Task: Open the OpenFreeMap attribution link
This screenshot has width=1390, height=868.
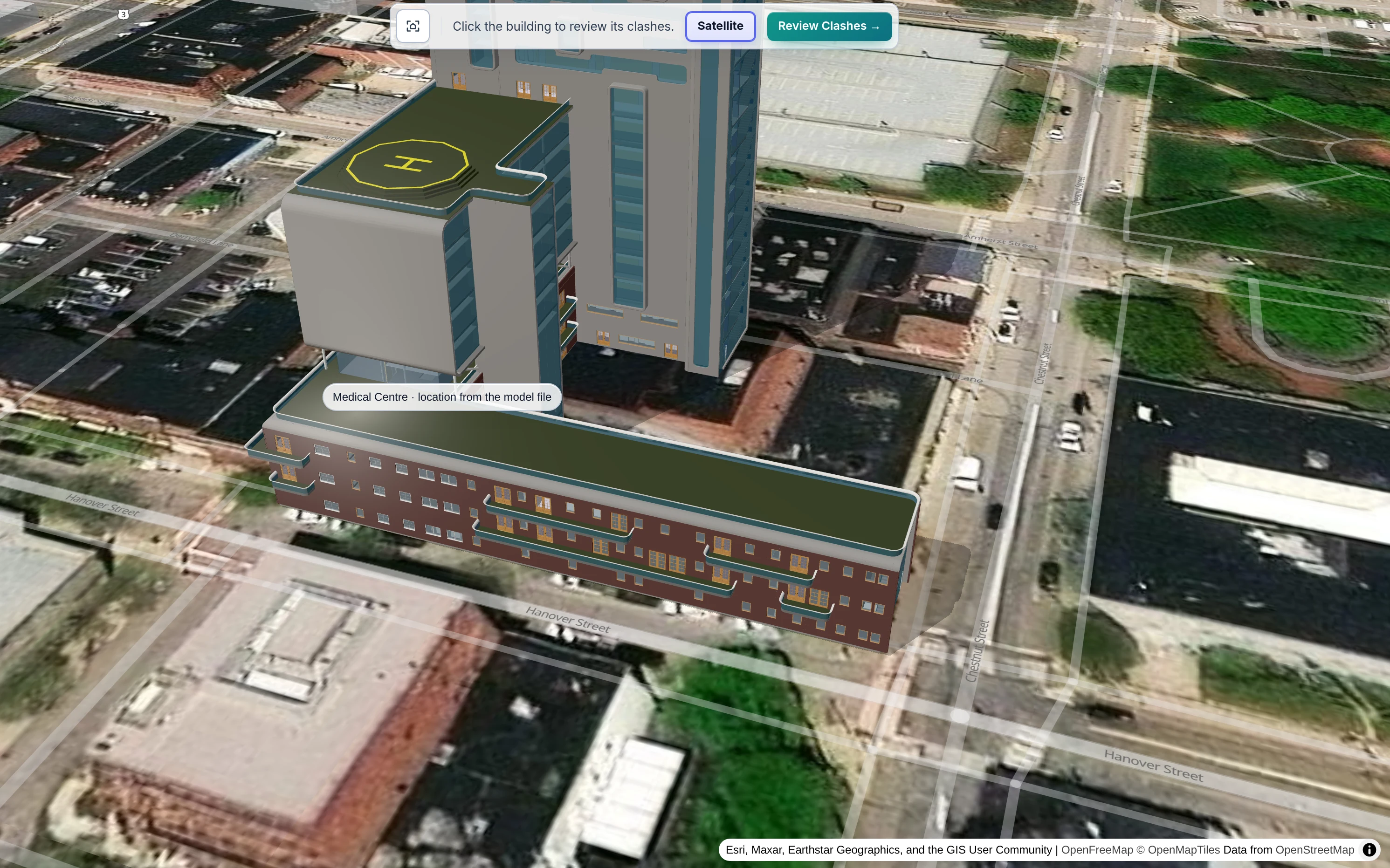Action: pyautogui.click(x=1096, y=850)
